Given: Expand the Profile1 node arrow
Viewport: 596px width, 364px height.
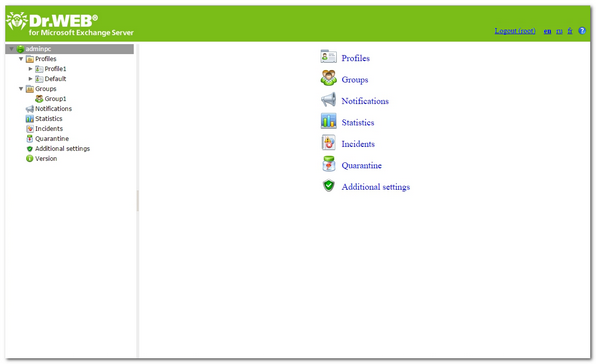Looking at the screenshot, I should click(30, 69).
